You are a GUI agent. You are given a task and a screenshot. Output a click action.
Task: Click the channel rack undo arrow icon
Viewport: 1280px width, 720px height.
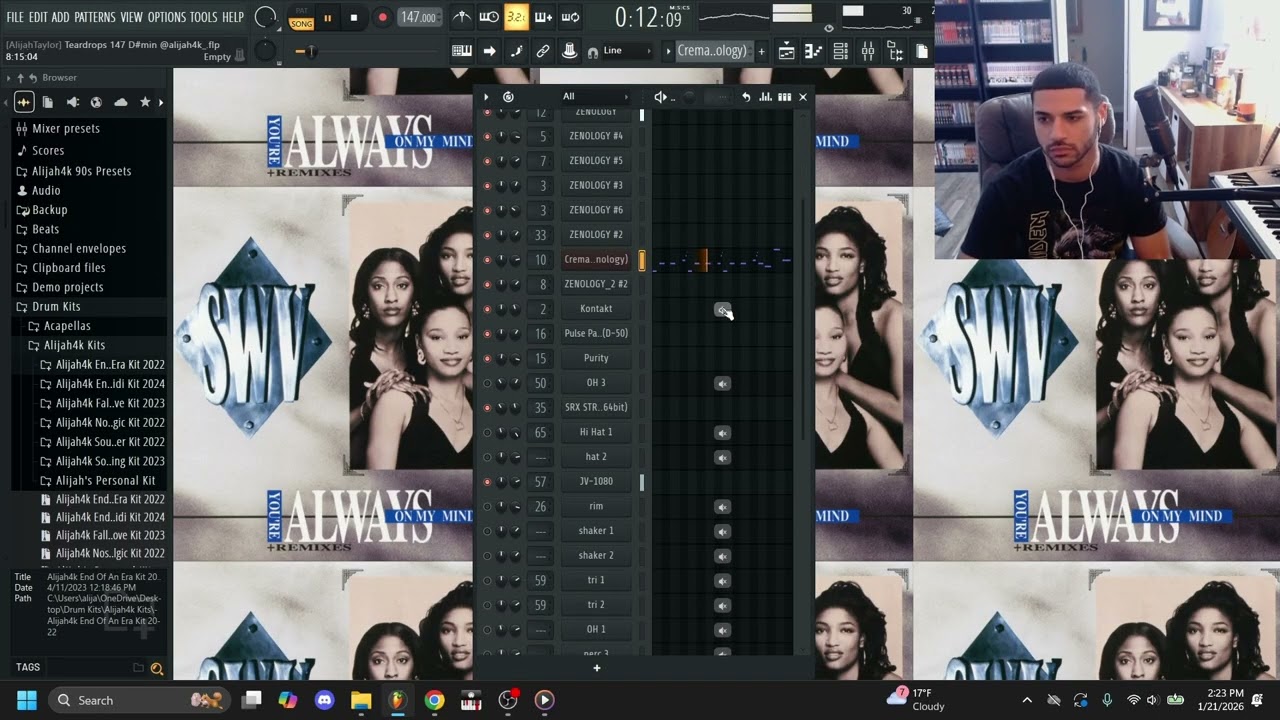point(746,97)
